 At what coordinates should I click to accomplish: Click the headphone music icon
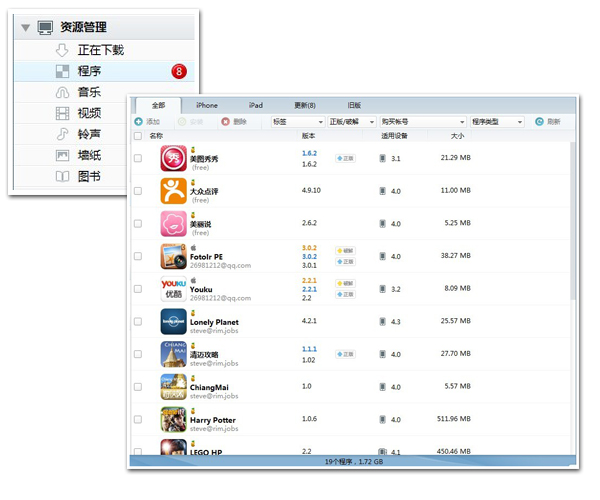[62, 92]
